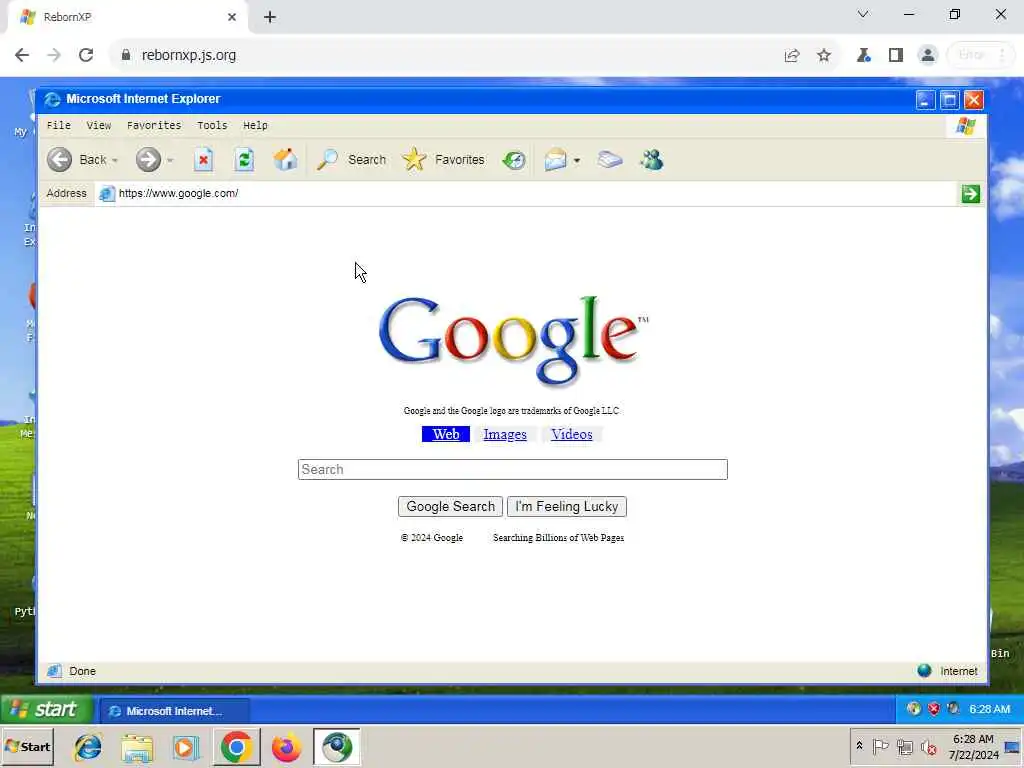
Task: Click Microsoft Internet... XP taskbar button
Action: coord(174,711)
